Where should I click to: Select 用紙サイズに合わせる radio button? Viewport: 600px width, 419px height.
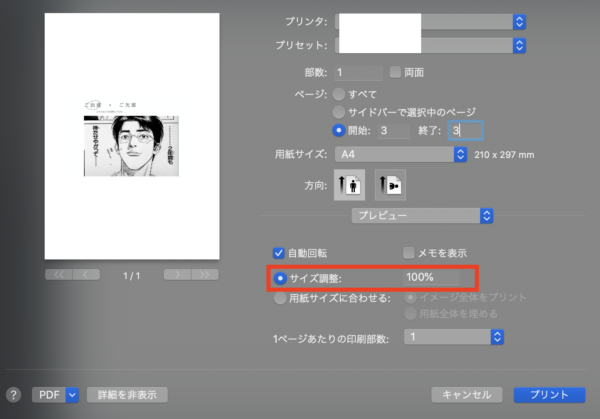tap(279, 296)
